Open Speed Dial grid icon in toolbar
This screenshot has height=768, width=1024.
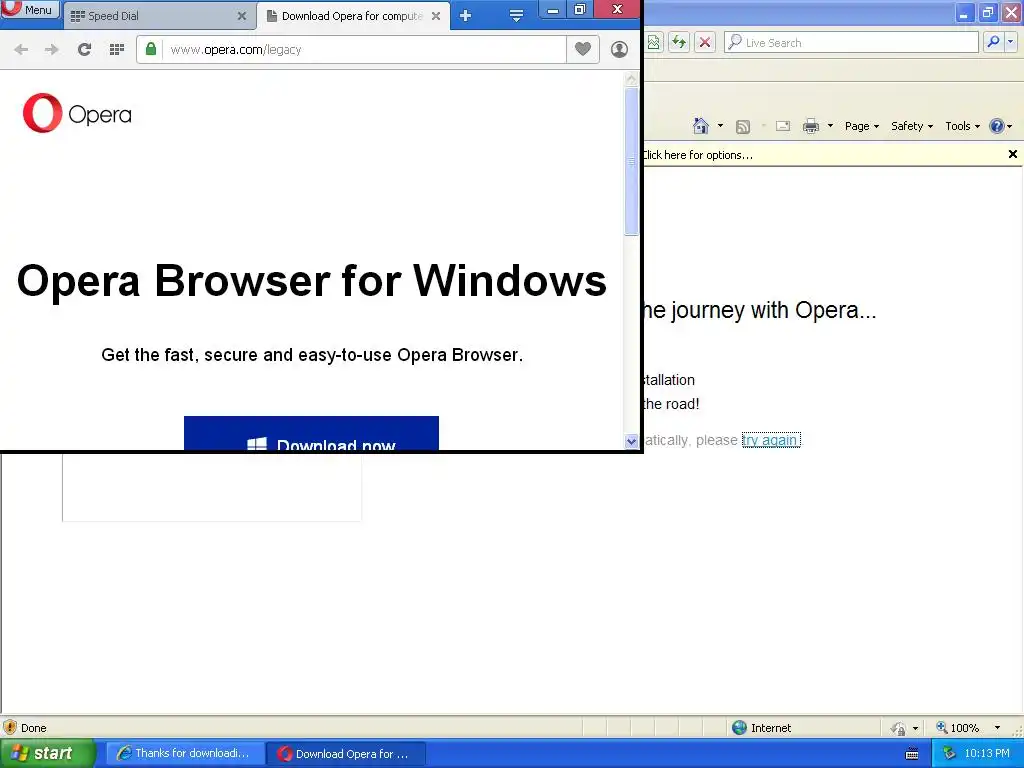(x=117, y=50)
